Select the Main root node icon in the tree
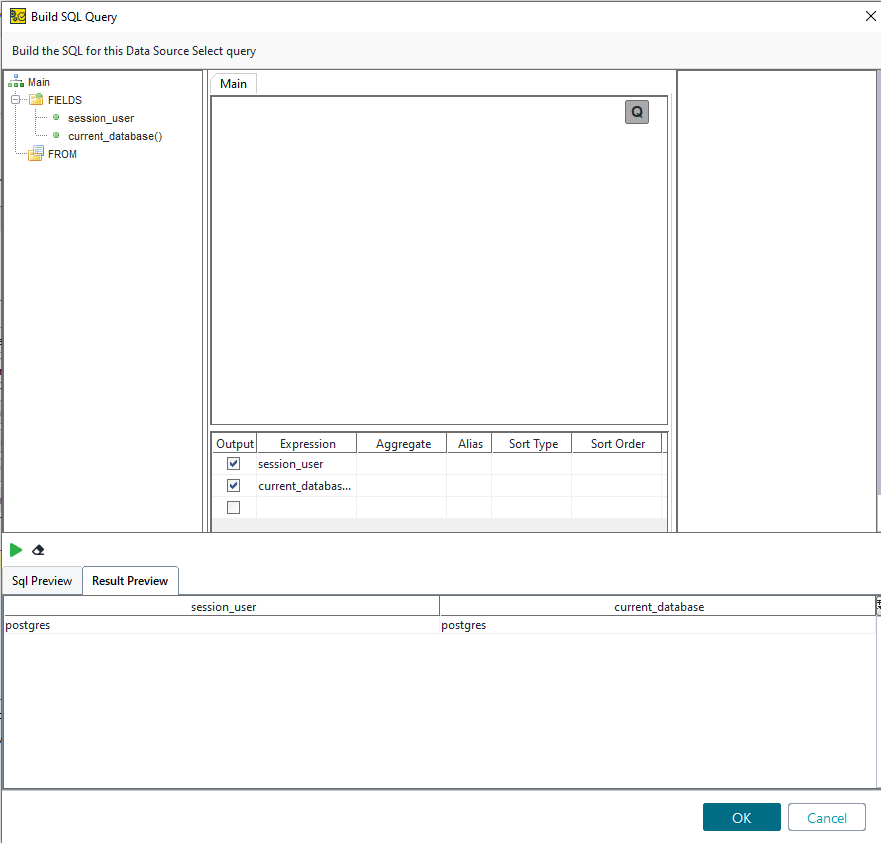Image resolution: width=881 pixels, height=843 pixels. click(x=16, y=82)
